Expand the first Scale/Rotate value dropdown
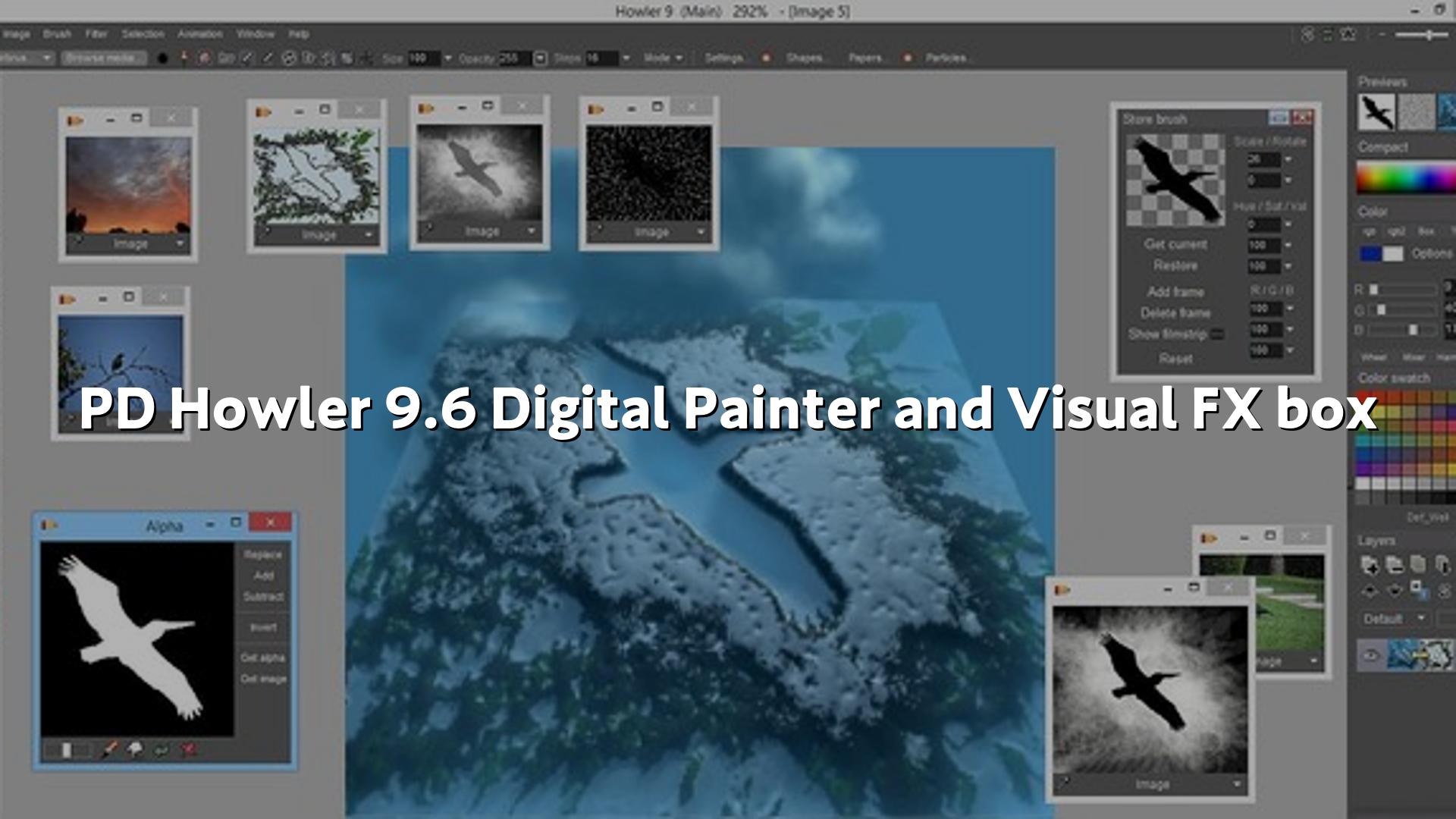The image size is (1456, 819). (x=1288, y=160)
